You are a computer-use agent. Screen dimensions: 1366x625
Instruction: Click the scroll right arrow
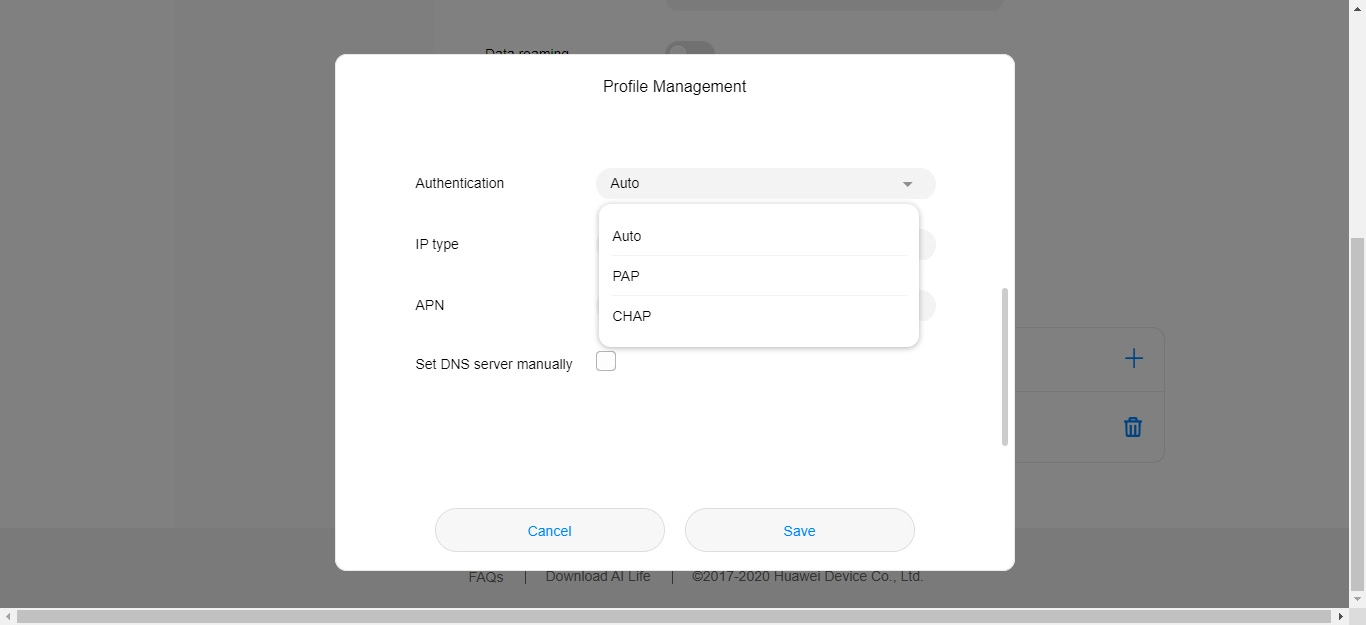click(x=1341, y=617)
